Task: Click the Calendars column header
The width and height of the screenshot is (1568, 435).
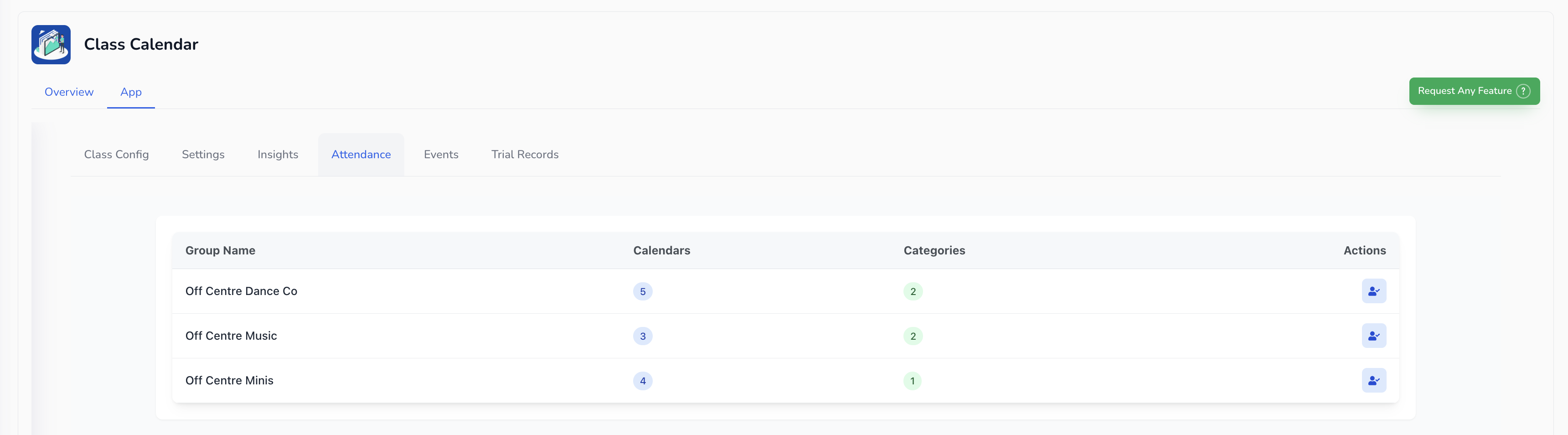Action: tap(661, 250)
